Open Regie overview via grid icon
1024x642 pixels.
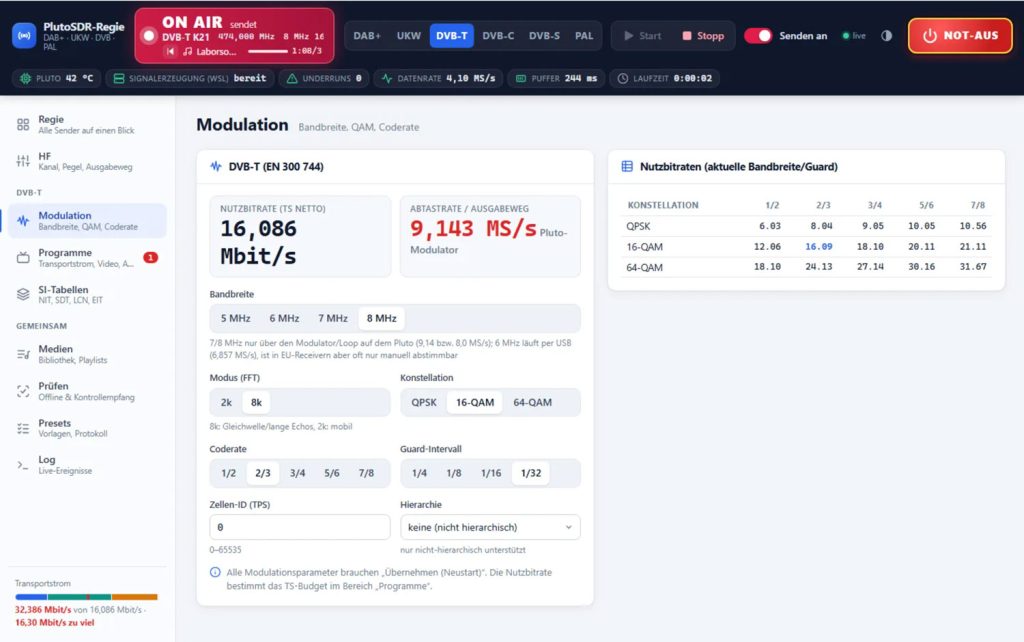(23, 124)
